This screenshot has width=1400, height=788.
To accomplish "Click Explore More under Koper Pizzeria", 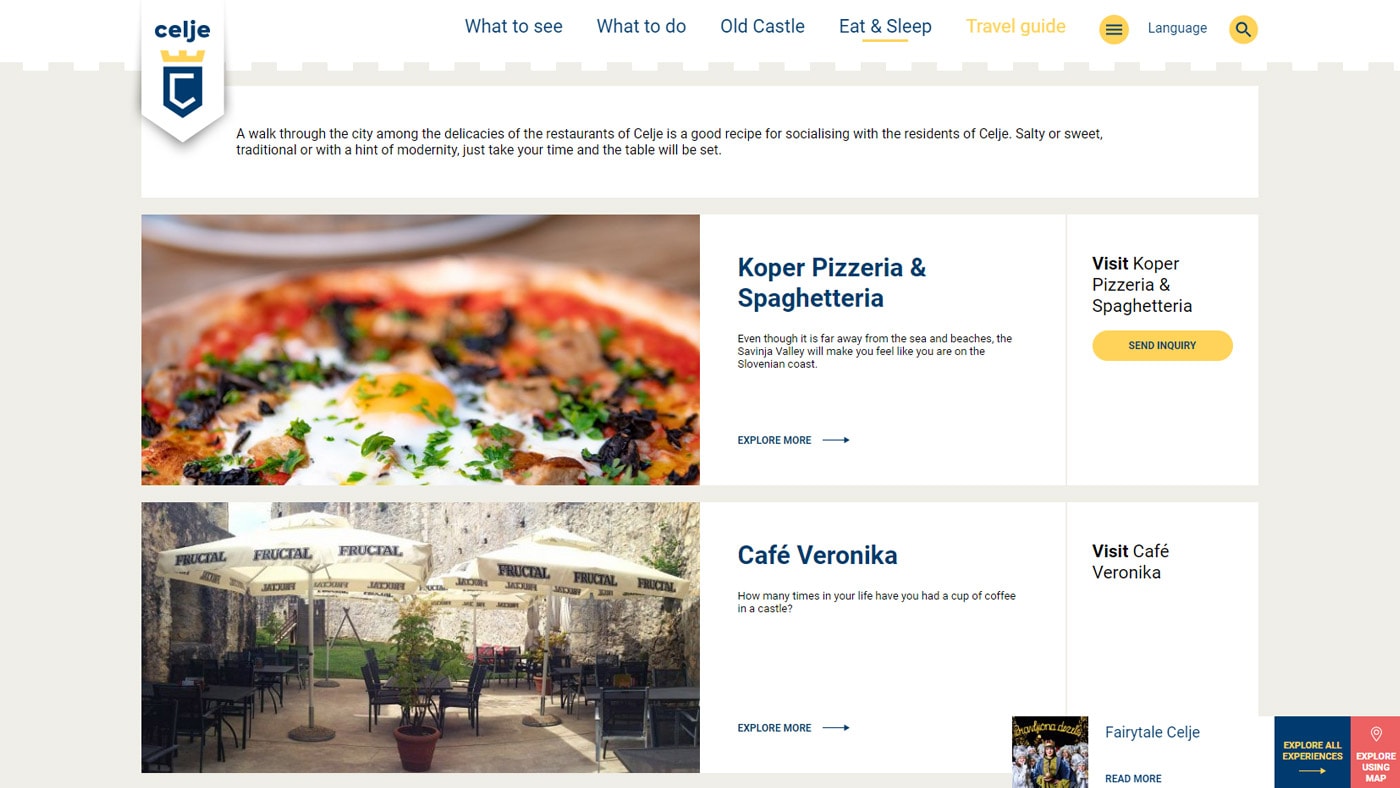I will (x=774, y=440).
